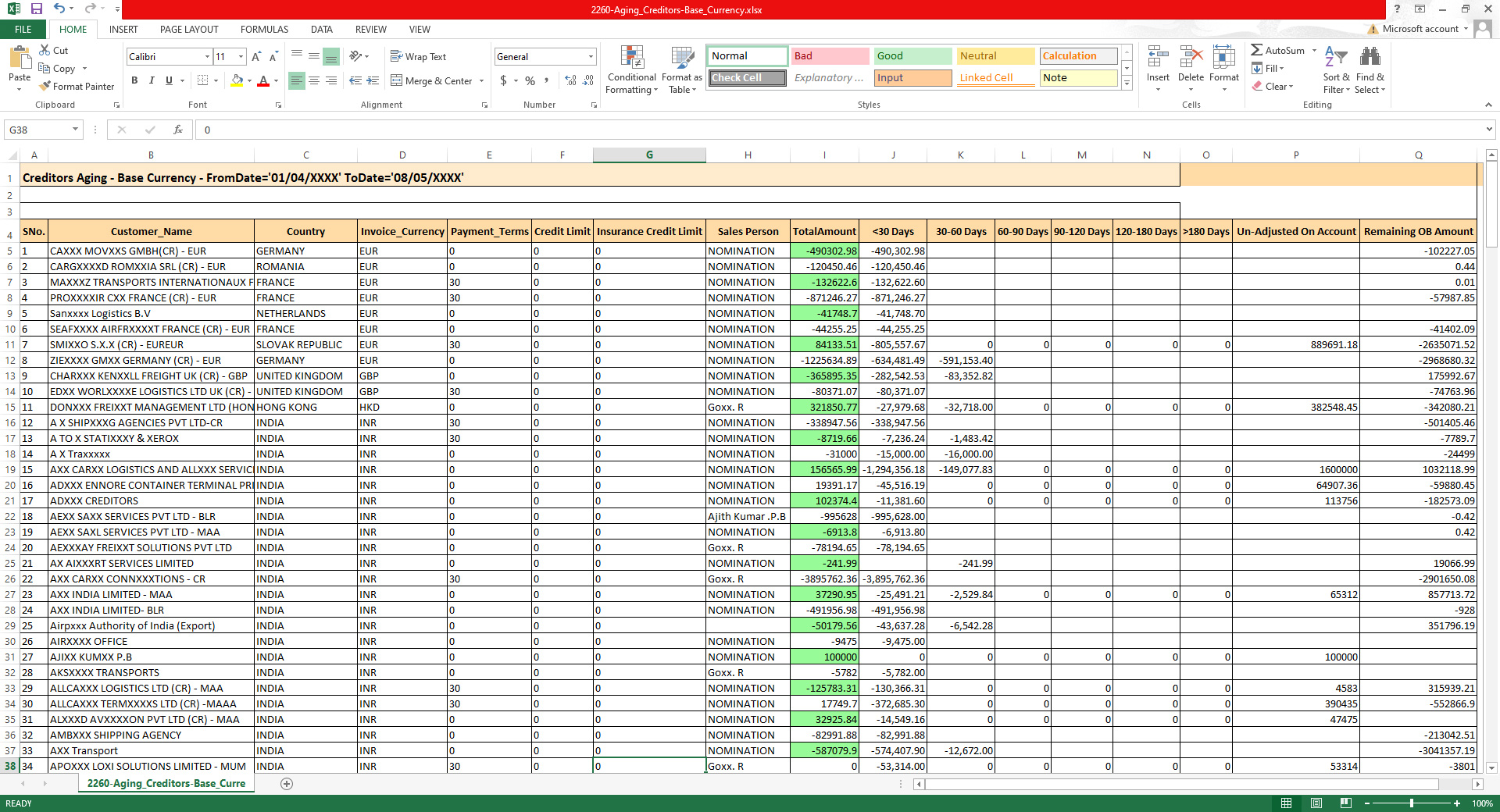Click the zoom slider in status bar
Viewport: 1500px width, 812px height.
[1411, 803]
